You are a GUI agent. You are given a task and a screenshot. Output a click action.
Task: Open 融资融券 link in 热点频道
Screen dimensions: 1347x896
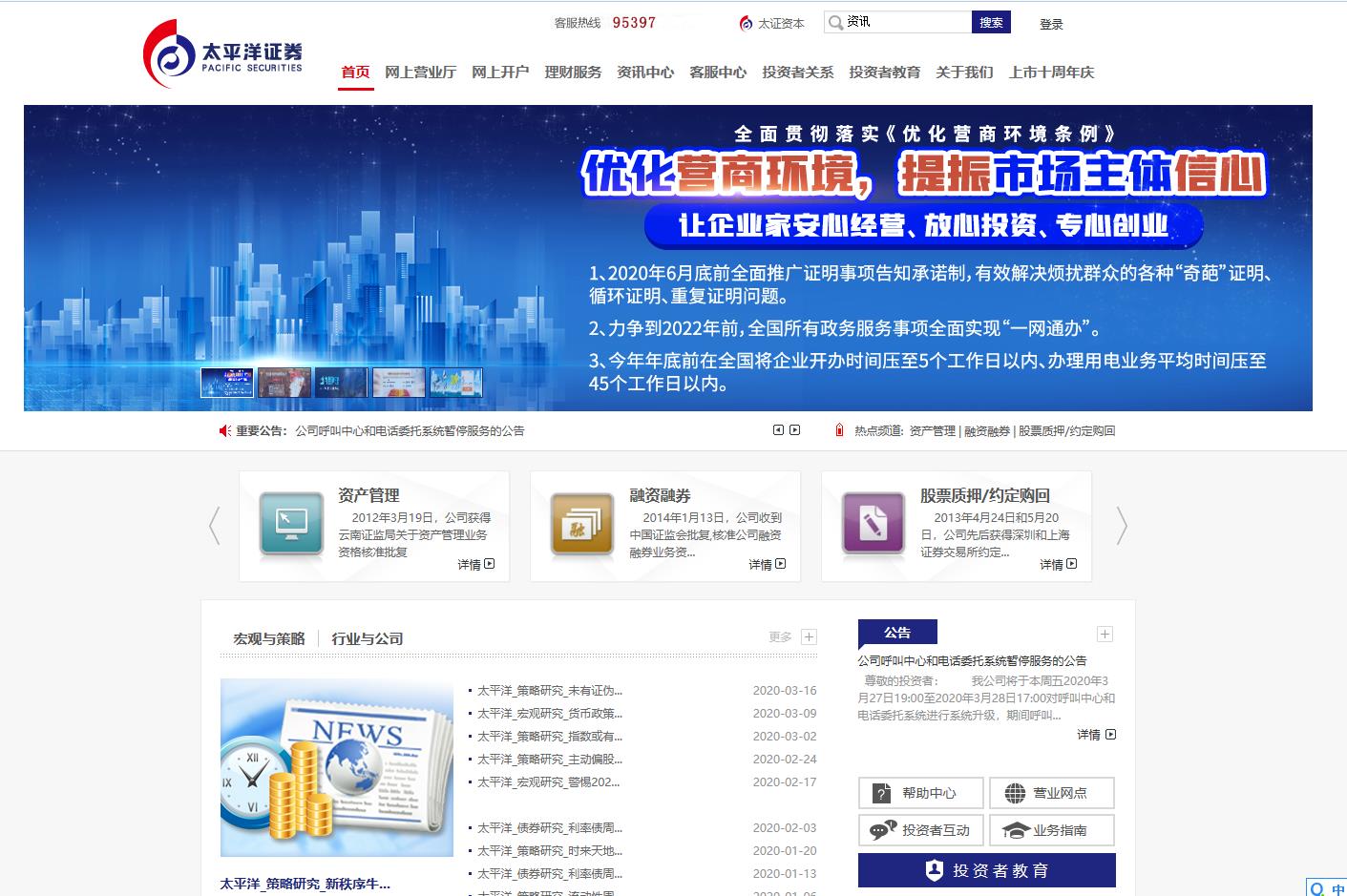[987, 430]
